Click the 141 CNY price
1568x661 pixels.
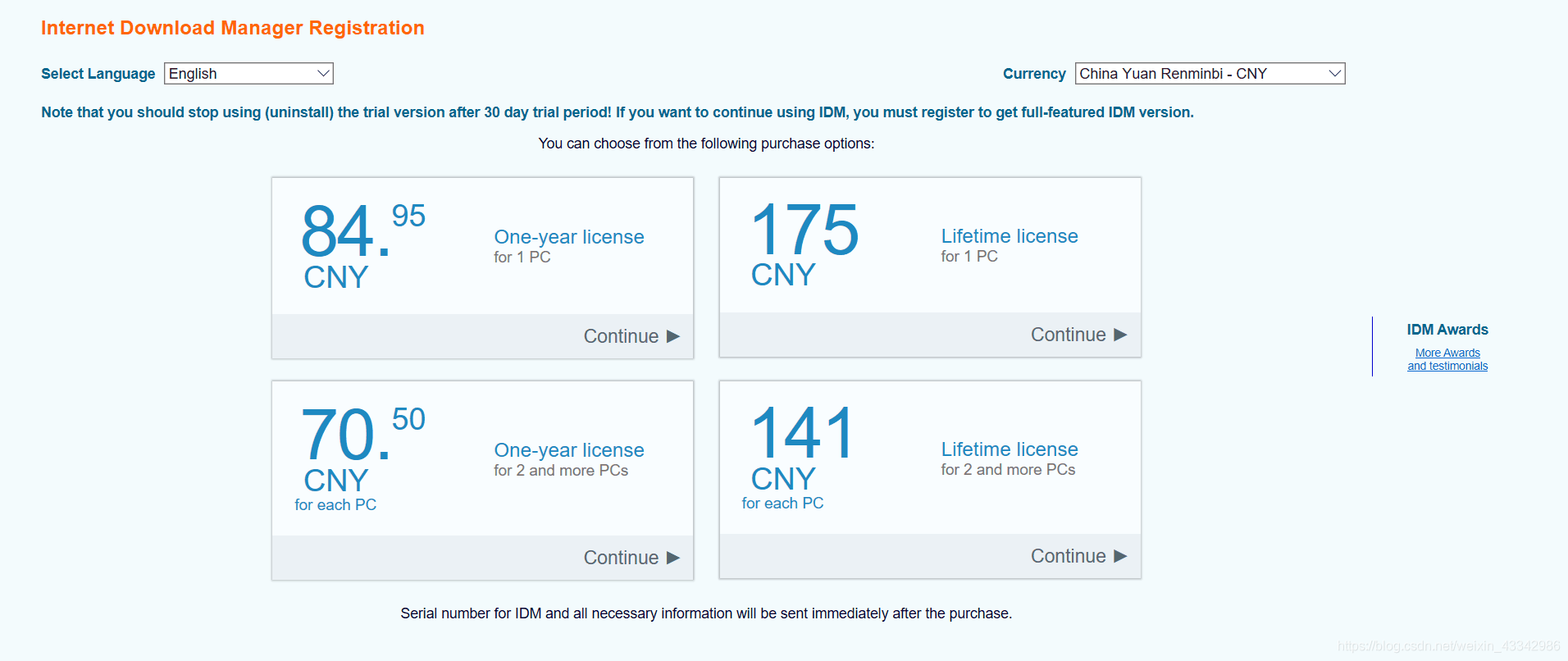coord(803,448)
